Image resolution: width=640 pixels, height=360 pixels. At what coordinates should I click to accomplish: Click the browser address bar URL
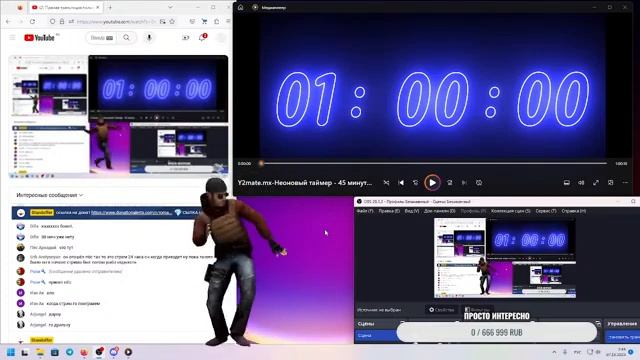click(116, 21)
